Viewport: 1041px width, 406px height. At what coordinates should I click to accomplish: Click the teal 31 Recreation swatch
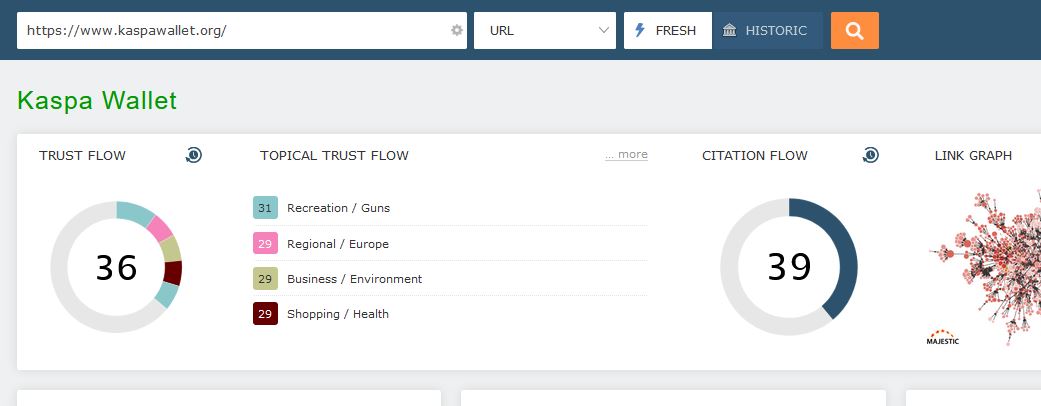pyautogui.click(x=265, y=208)
